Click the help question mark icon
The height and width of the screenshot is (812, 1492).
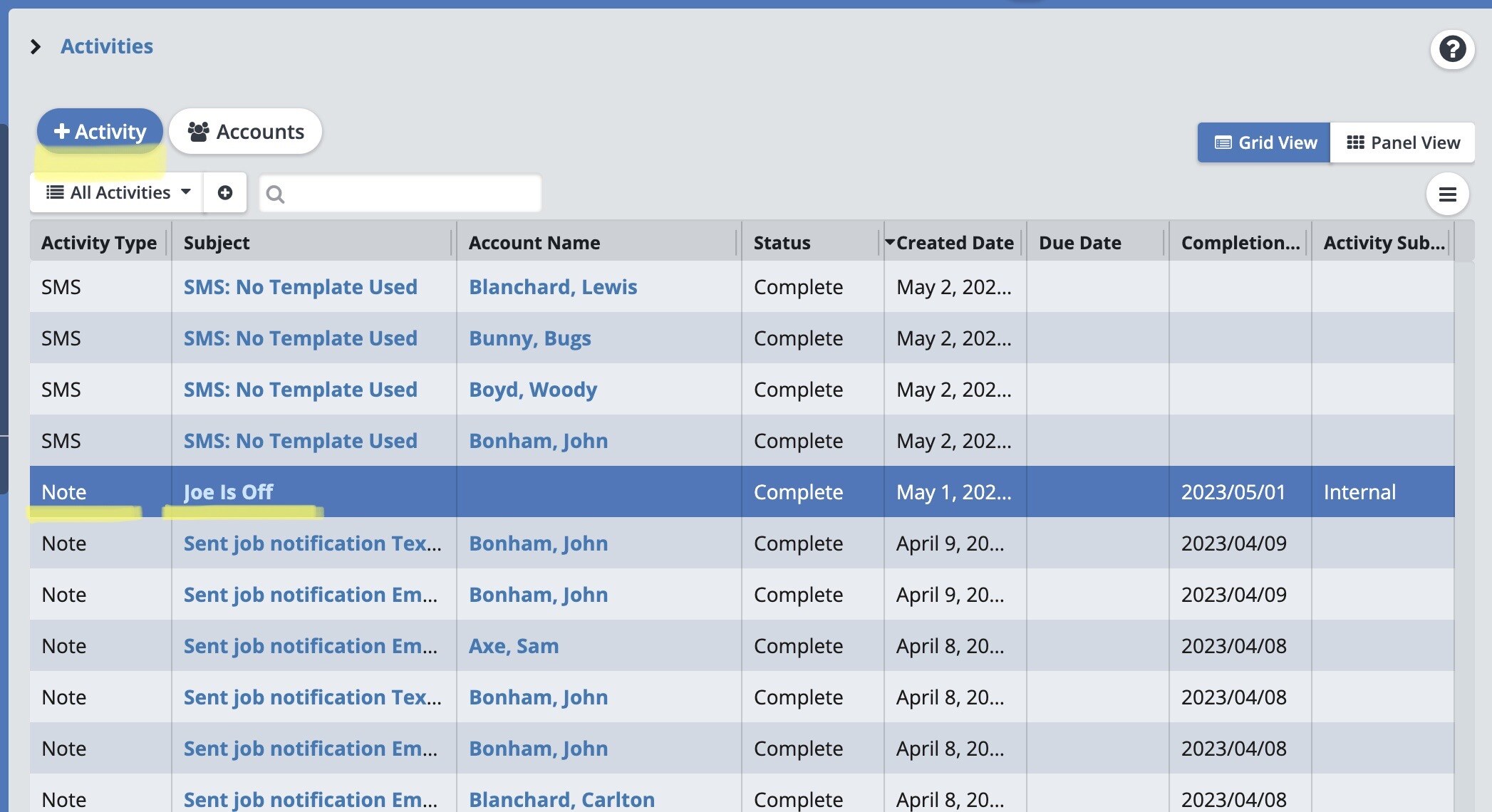[1452, 49]
